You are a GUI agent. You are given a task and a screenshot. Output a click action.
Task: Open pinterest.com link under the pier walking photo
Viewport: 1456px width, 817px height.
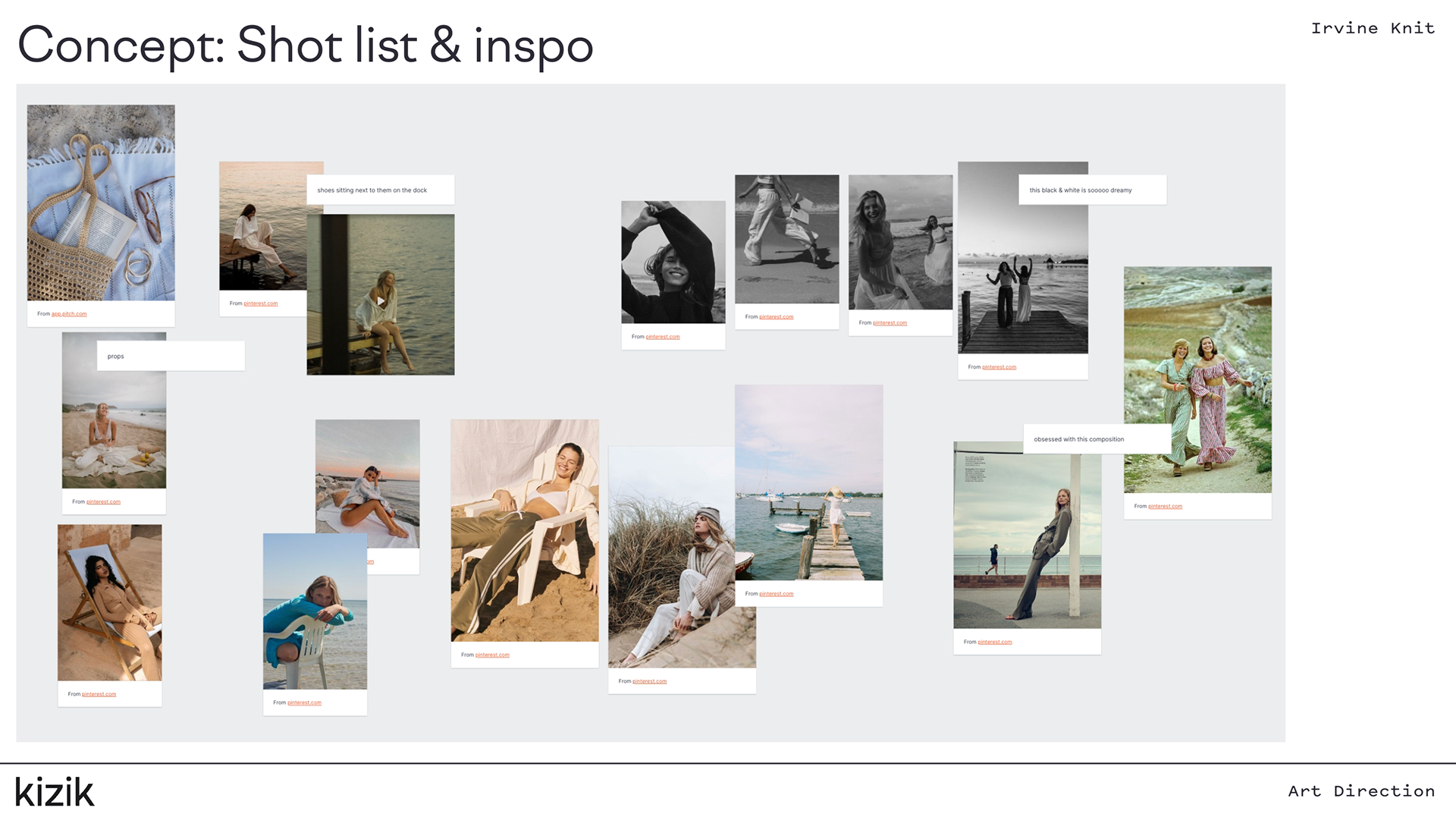click(x=777, y=594)
